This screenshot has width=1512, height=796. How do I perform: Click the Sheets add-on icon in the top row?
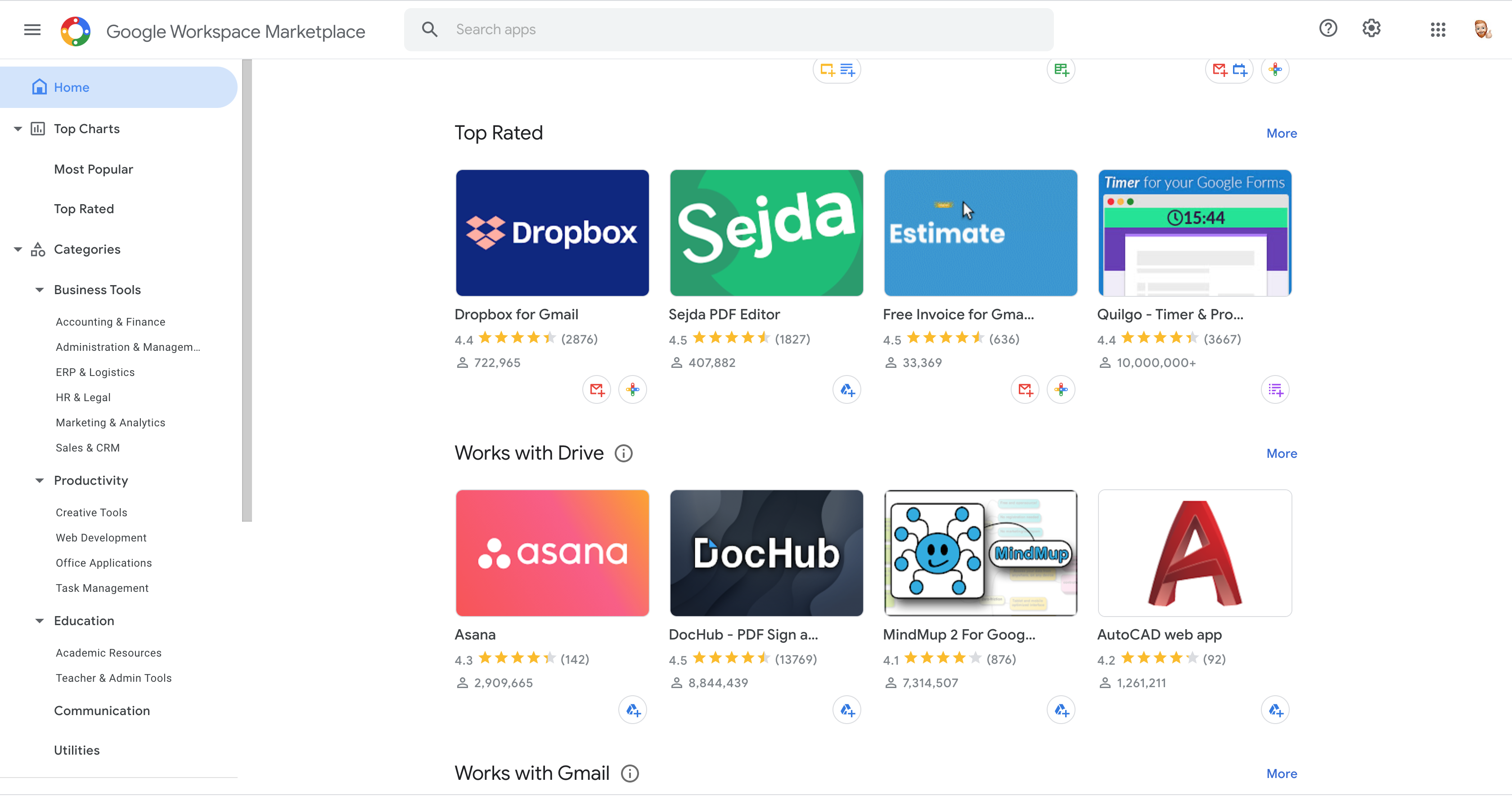(1061, 70)
